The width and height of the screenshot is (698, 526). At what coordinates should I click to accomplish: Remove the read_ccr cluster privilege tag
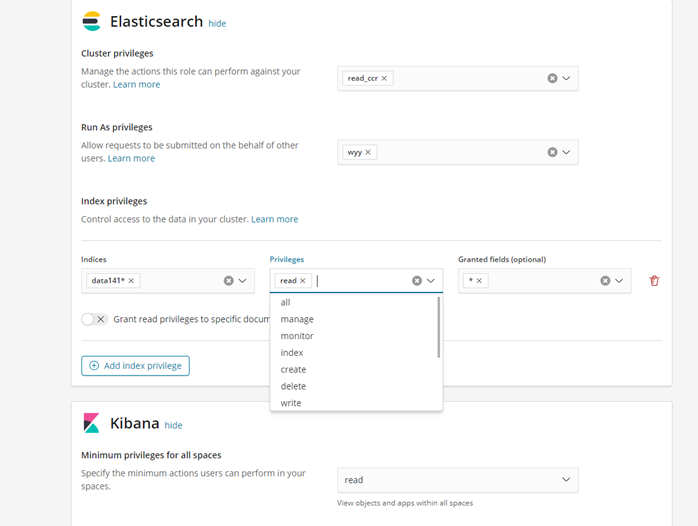(x=384, y=78)
